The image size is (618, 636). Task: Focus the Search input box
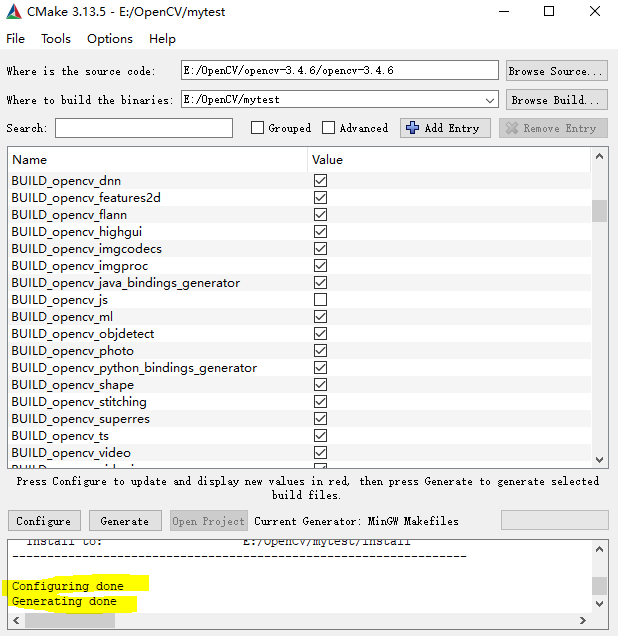pyautogui.click(x=144, y=128)
